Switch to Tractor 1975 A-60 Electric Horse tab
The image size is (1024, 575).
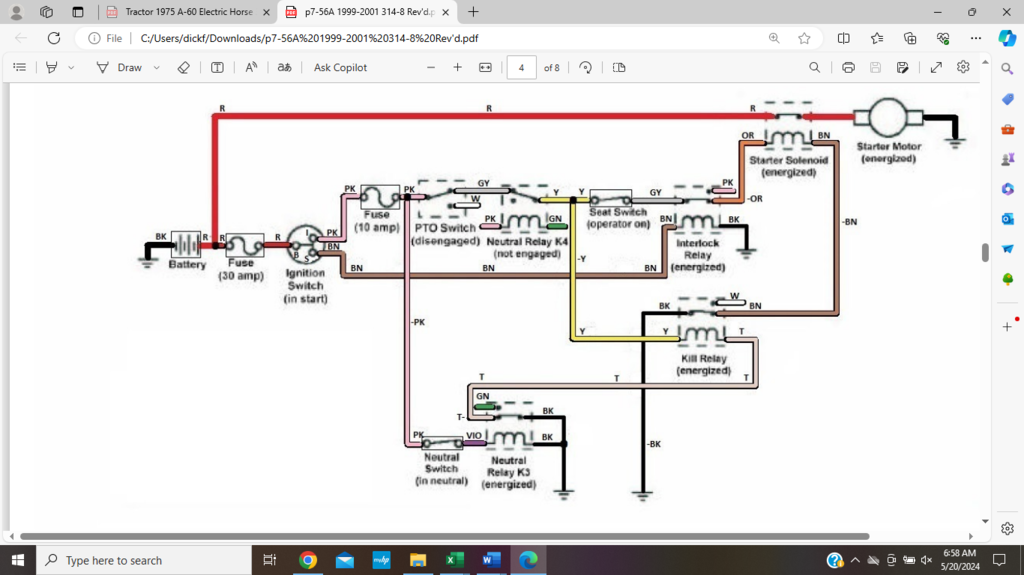[x=185, y=12]
